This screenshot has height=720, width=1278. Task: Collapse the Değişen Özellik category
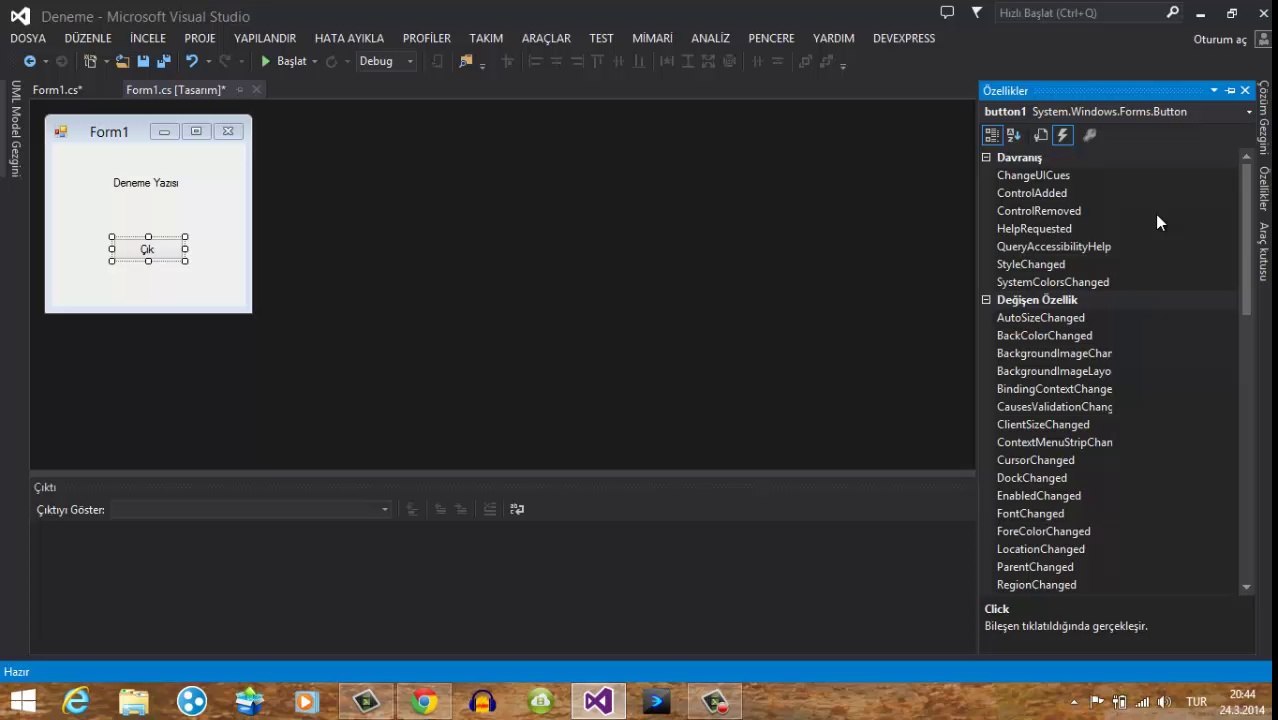[x=986, y=300]
